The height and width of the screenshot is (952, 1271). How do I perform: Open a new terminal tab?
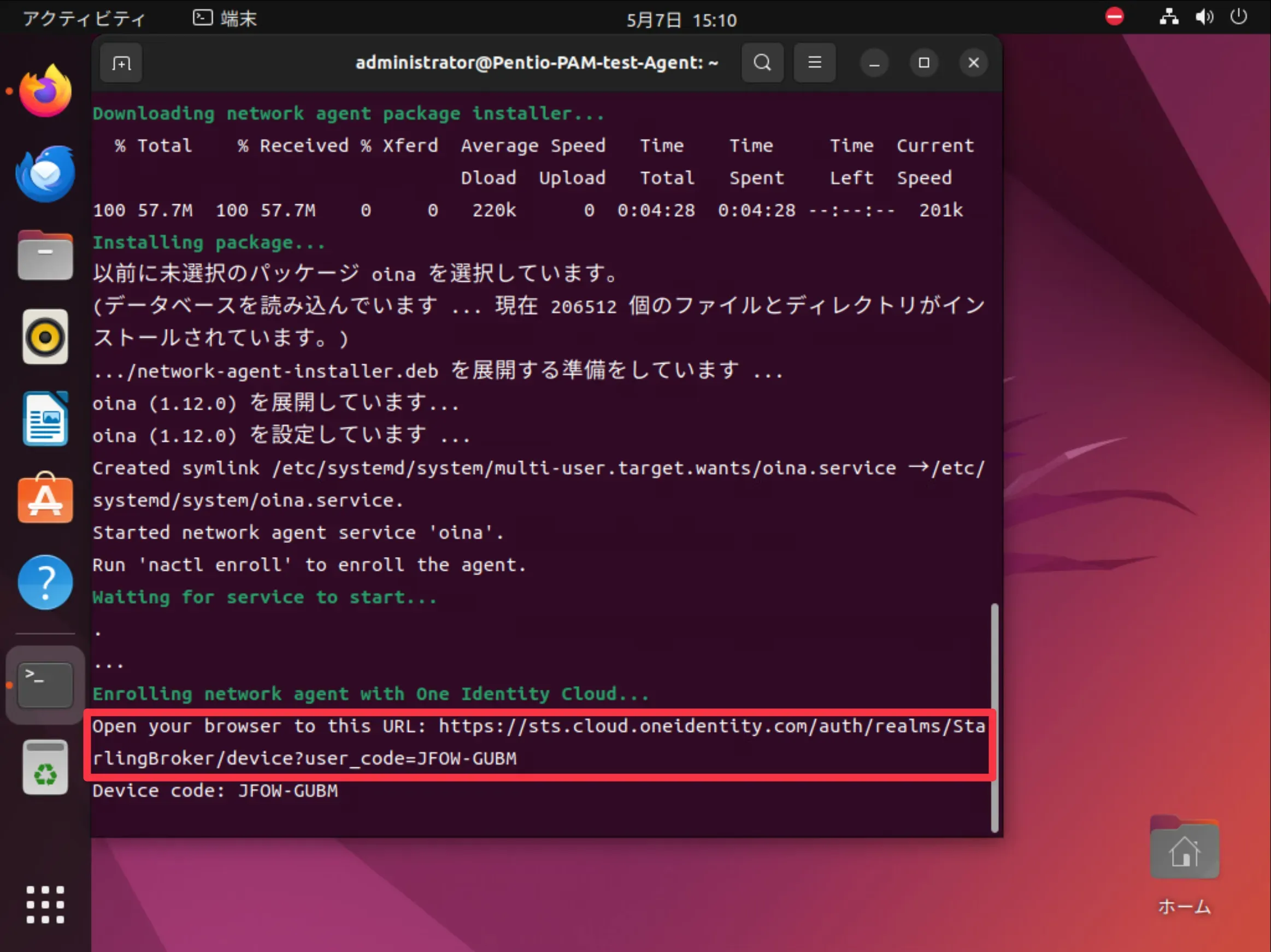pos(121,63)
